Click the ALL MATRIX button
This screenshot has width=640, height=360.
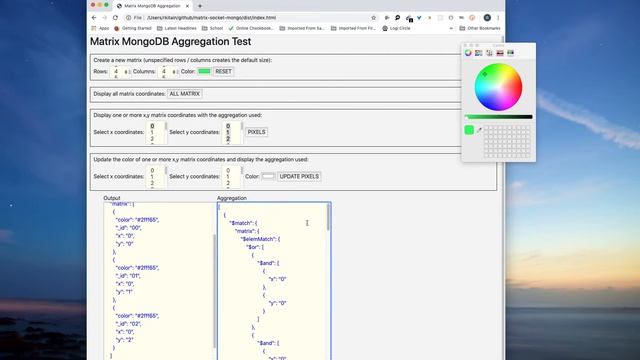click(x=184, y=94)
